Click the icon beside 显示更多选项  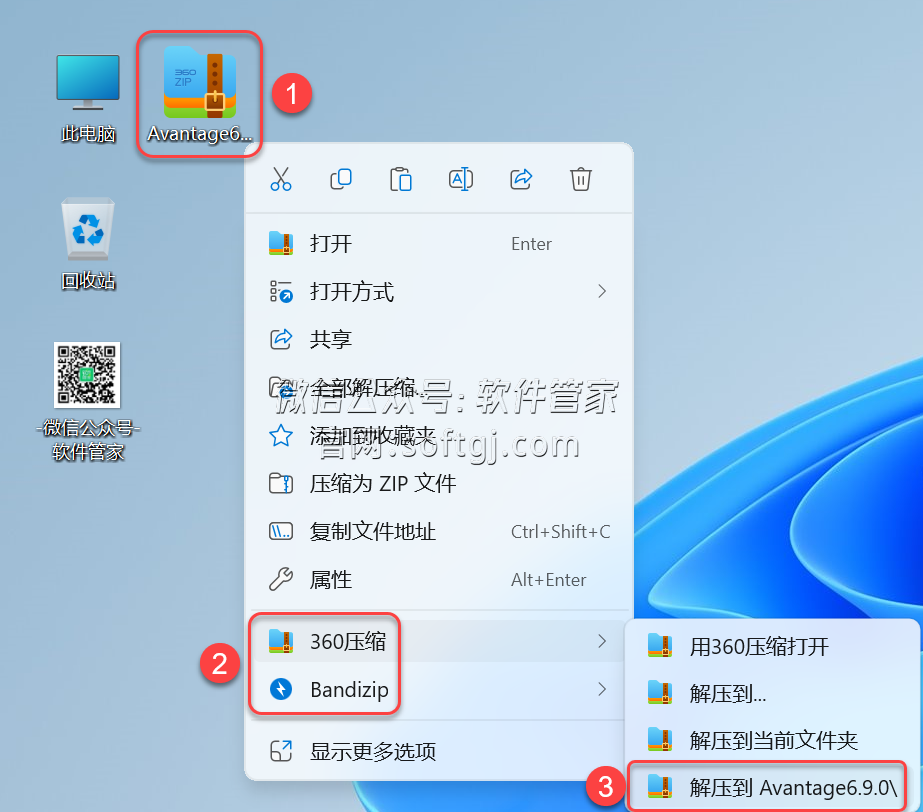pos(281,751)
